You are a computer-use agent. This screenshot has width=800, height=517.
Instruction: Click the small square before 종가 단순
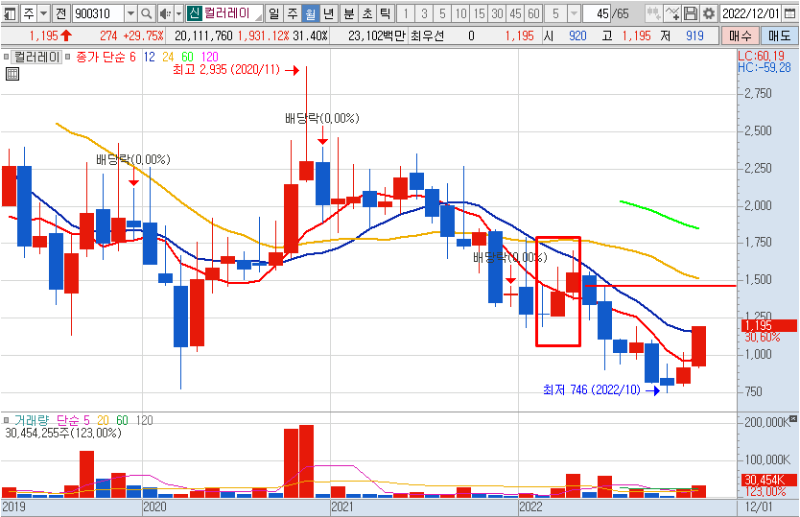click(x=68, y=57)
